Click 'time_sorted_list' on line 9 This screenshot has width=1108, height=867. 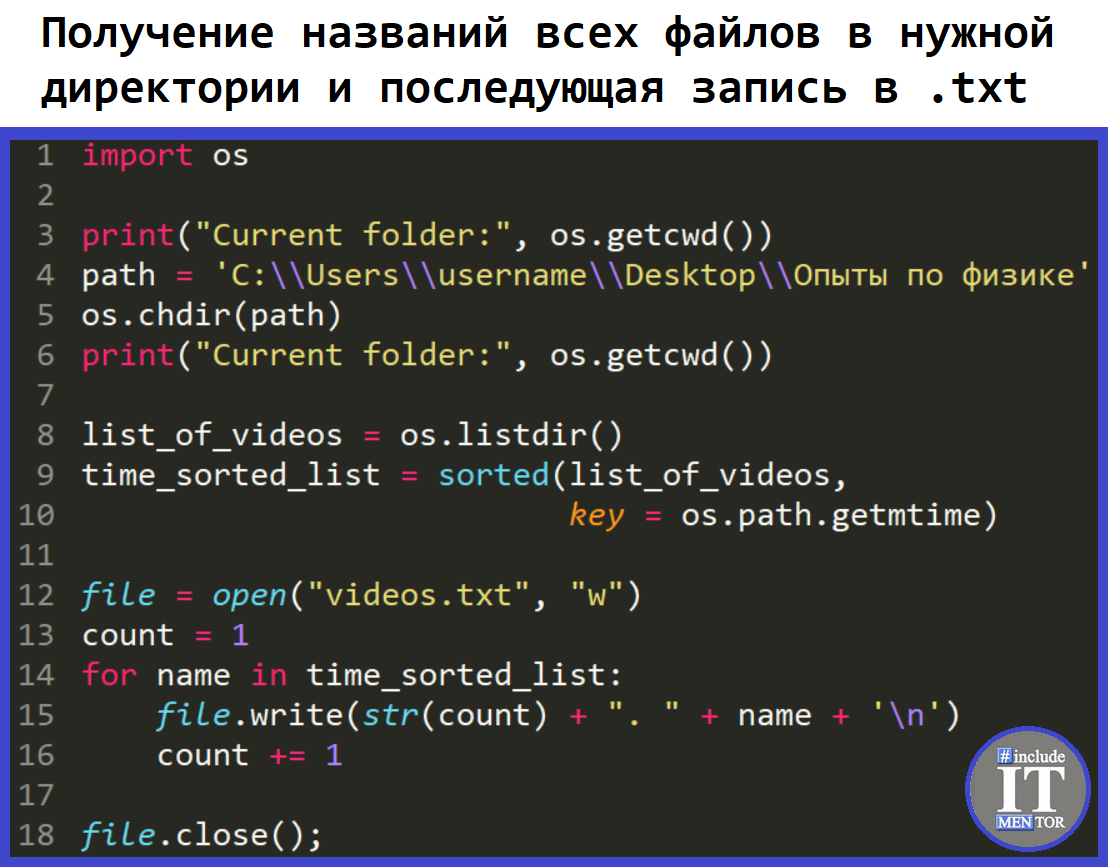[x=231, y=475]
